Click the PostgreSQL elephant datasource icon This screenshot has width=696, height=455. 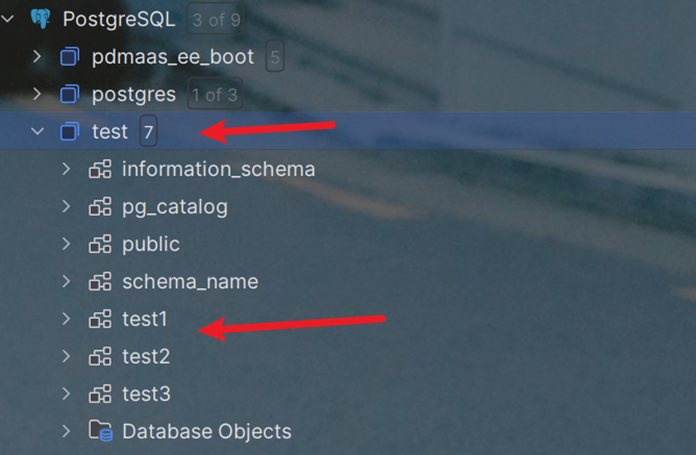(40, 19)
